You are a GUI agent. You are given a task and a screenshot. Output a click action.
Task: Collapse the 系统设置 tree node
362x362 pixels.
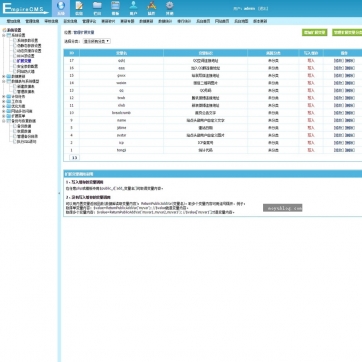coord(4,35)
